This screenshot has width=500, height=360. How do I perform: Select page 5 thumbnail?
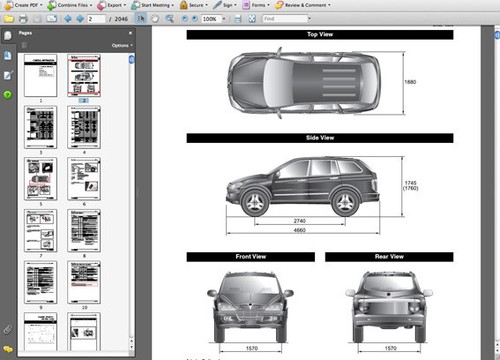tap(41, 179)
